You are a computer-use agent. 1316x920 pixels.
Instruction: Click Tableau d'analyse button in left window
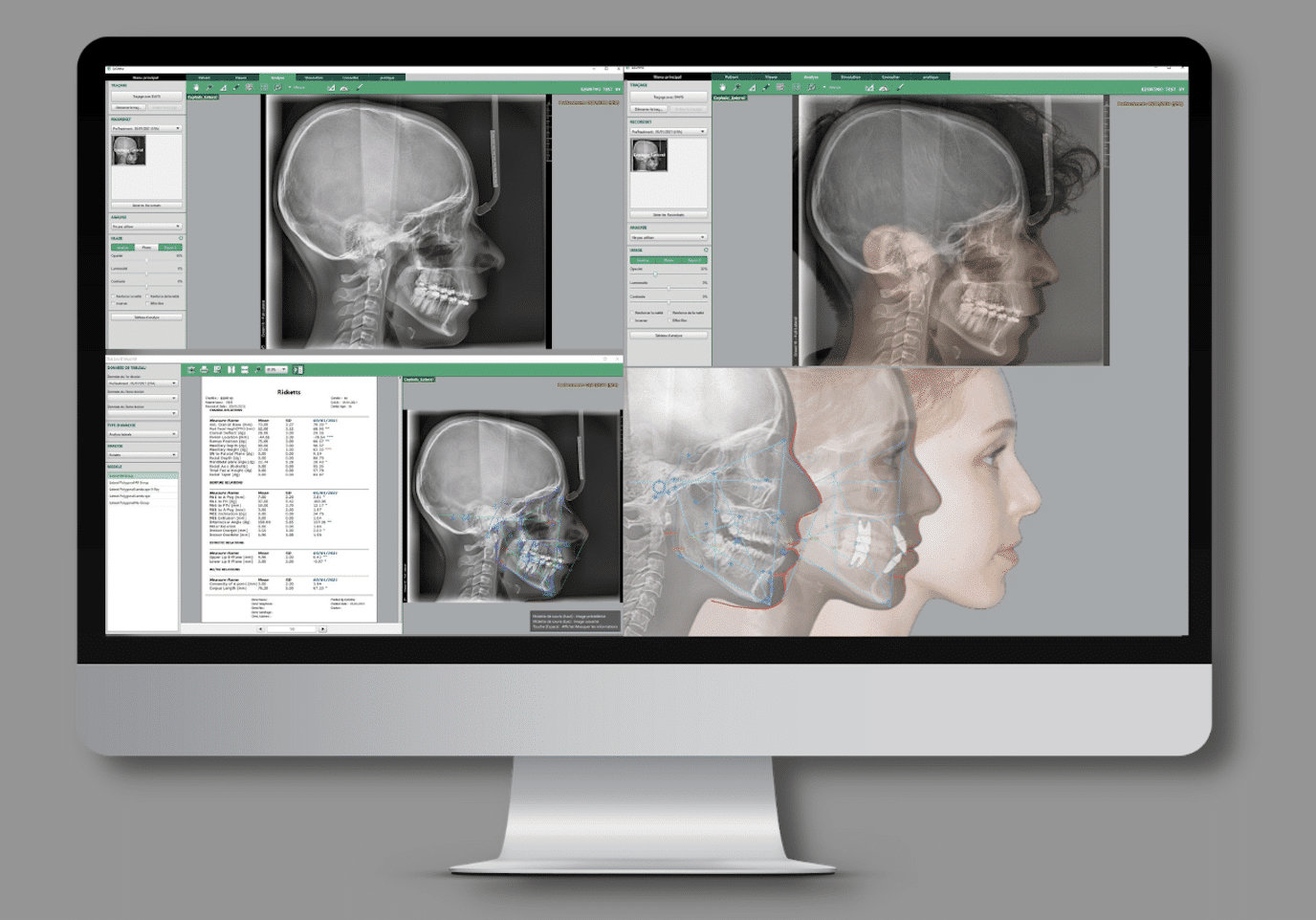(x=146, y=318)
